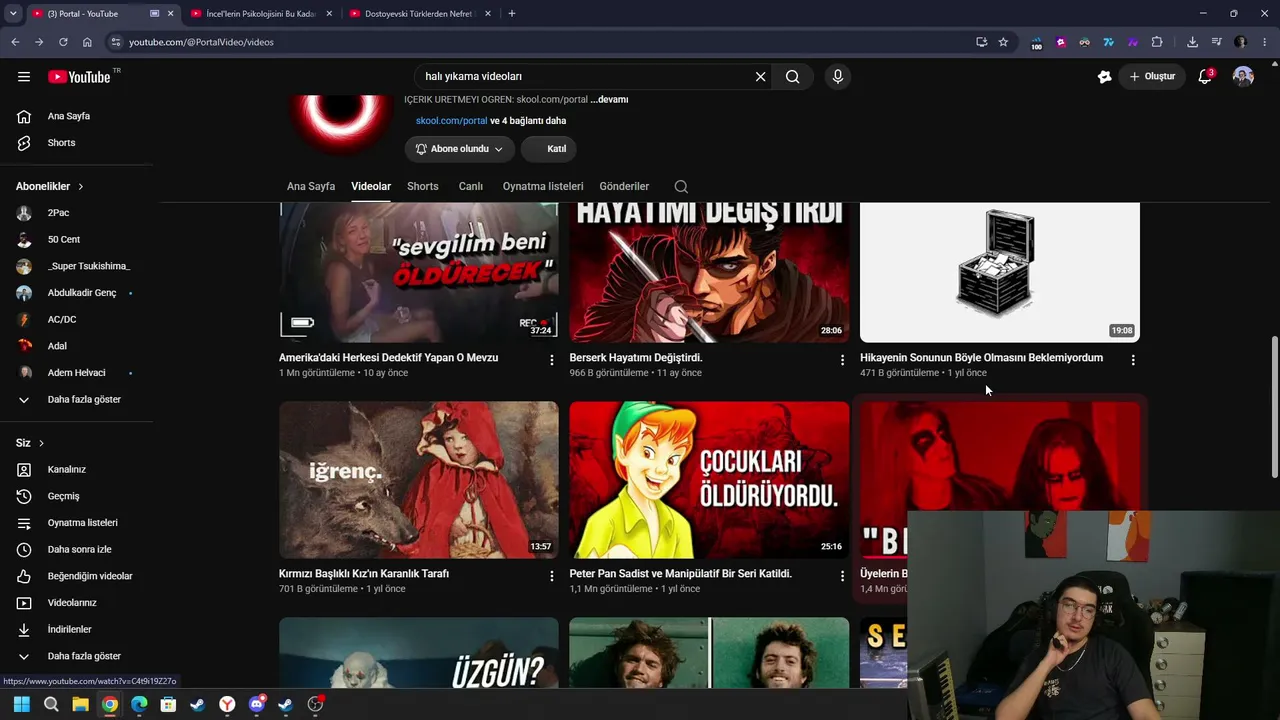Switch to the channel's Gönderiler tab
This screenshot has height=720, width=1280.
(624, 186)
